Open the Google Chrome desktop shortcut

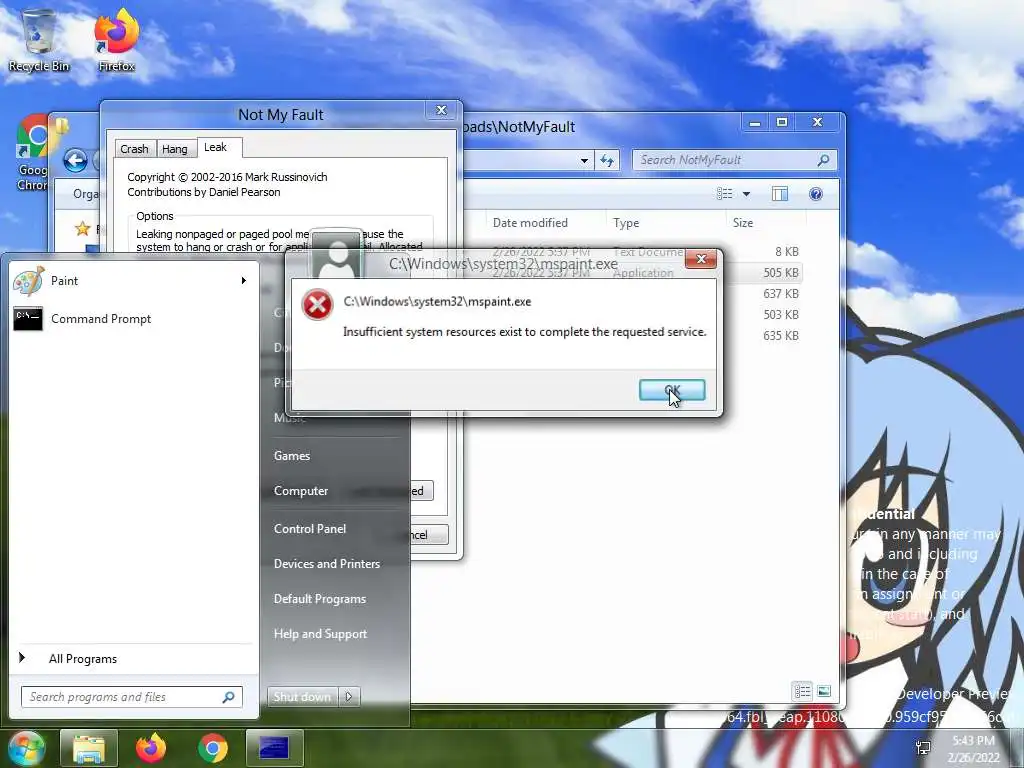click(x=33, y=153)
